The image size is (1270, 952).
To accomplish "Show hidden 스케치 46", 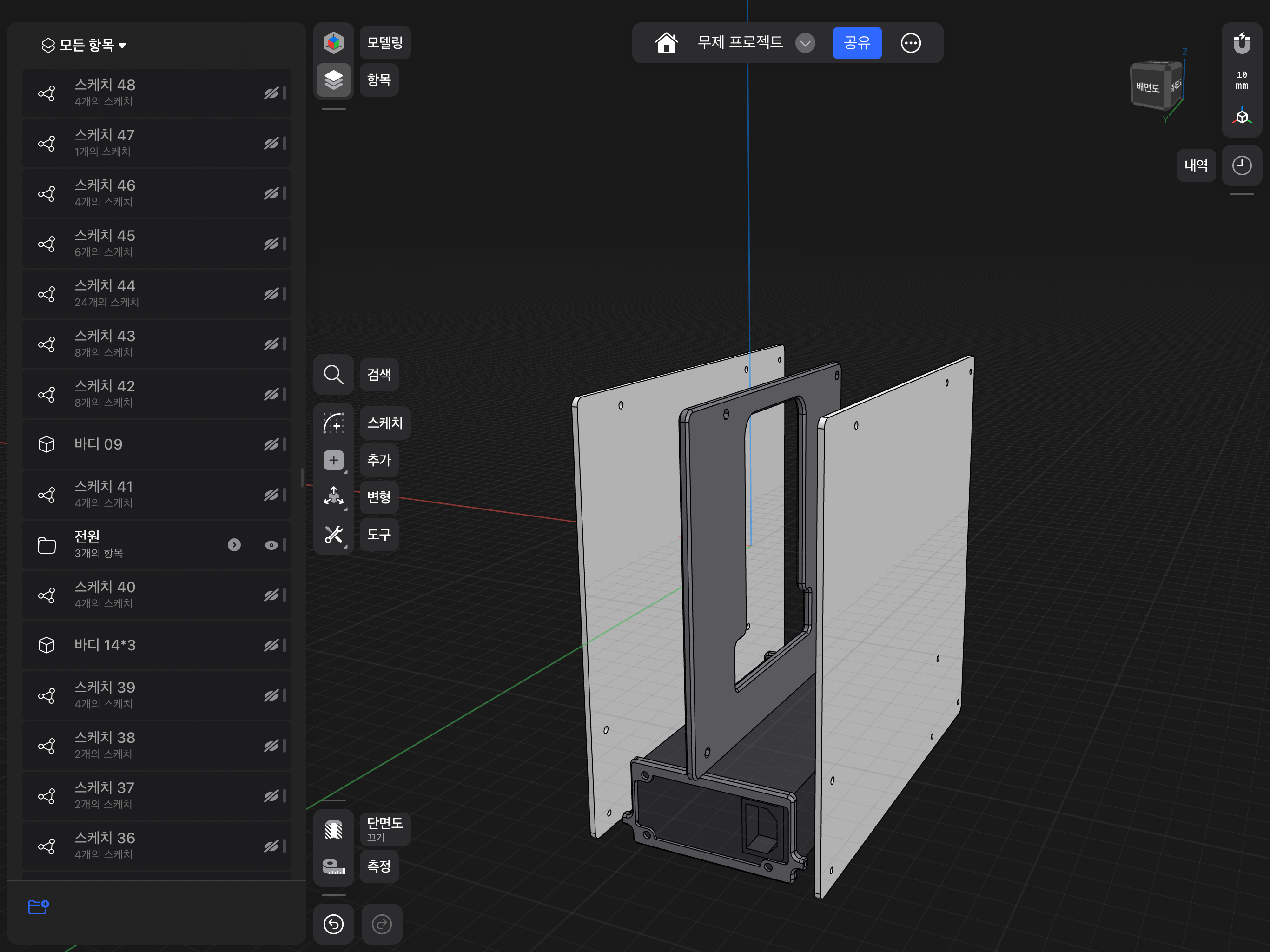I will point(271,193).
